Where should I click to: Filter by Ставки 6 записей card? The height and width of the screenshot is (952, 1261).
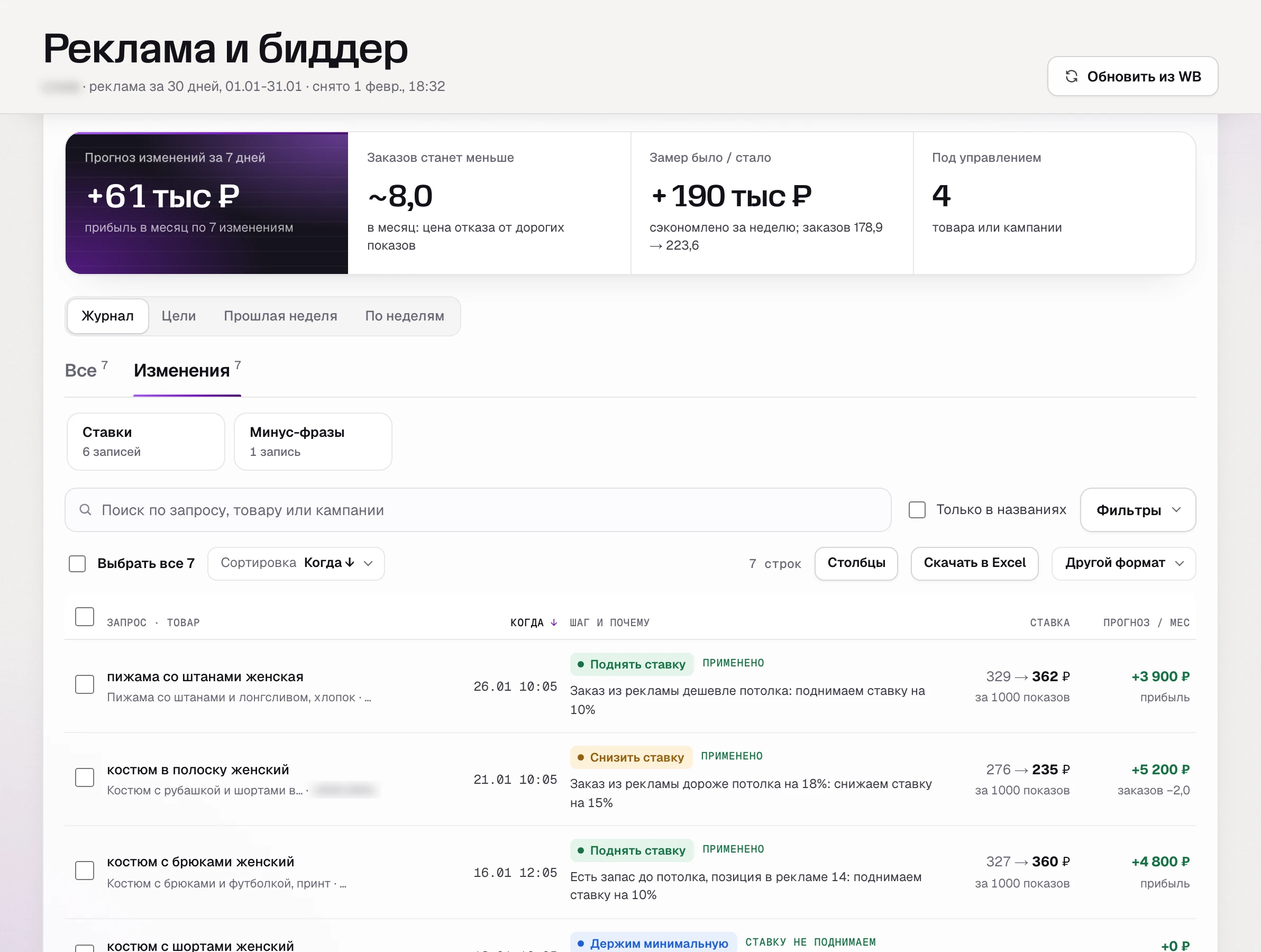tap(146, 441)
